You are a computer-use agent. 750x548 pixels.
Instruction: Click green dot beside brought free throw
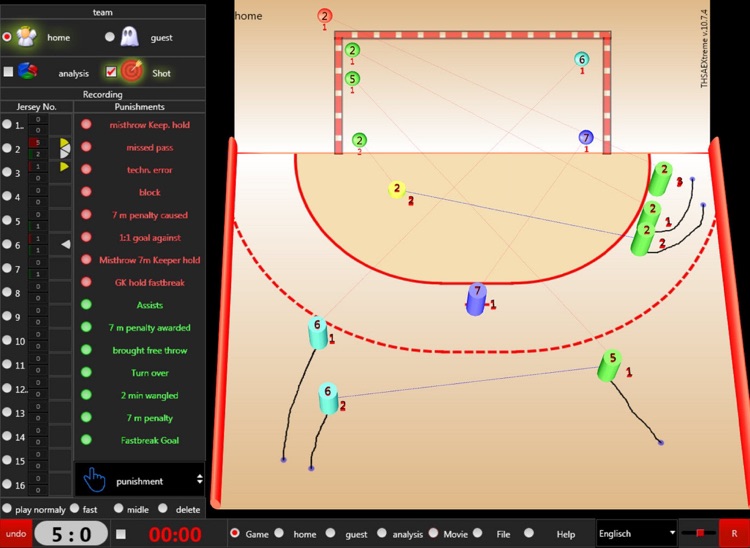tap(86, 350)
